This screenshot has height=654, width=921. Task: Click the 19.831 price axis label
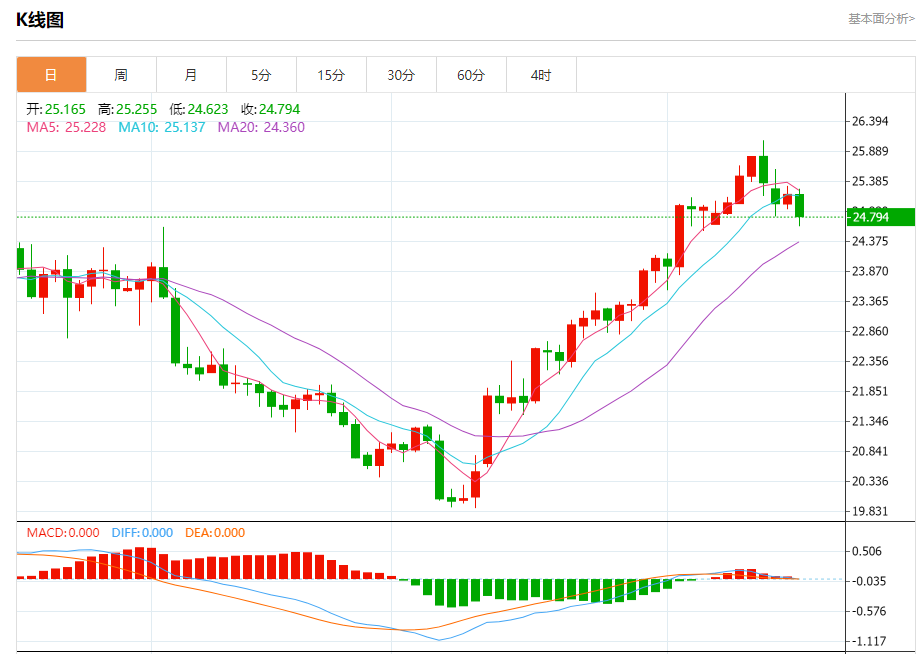870,511
